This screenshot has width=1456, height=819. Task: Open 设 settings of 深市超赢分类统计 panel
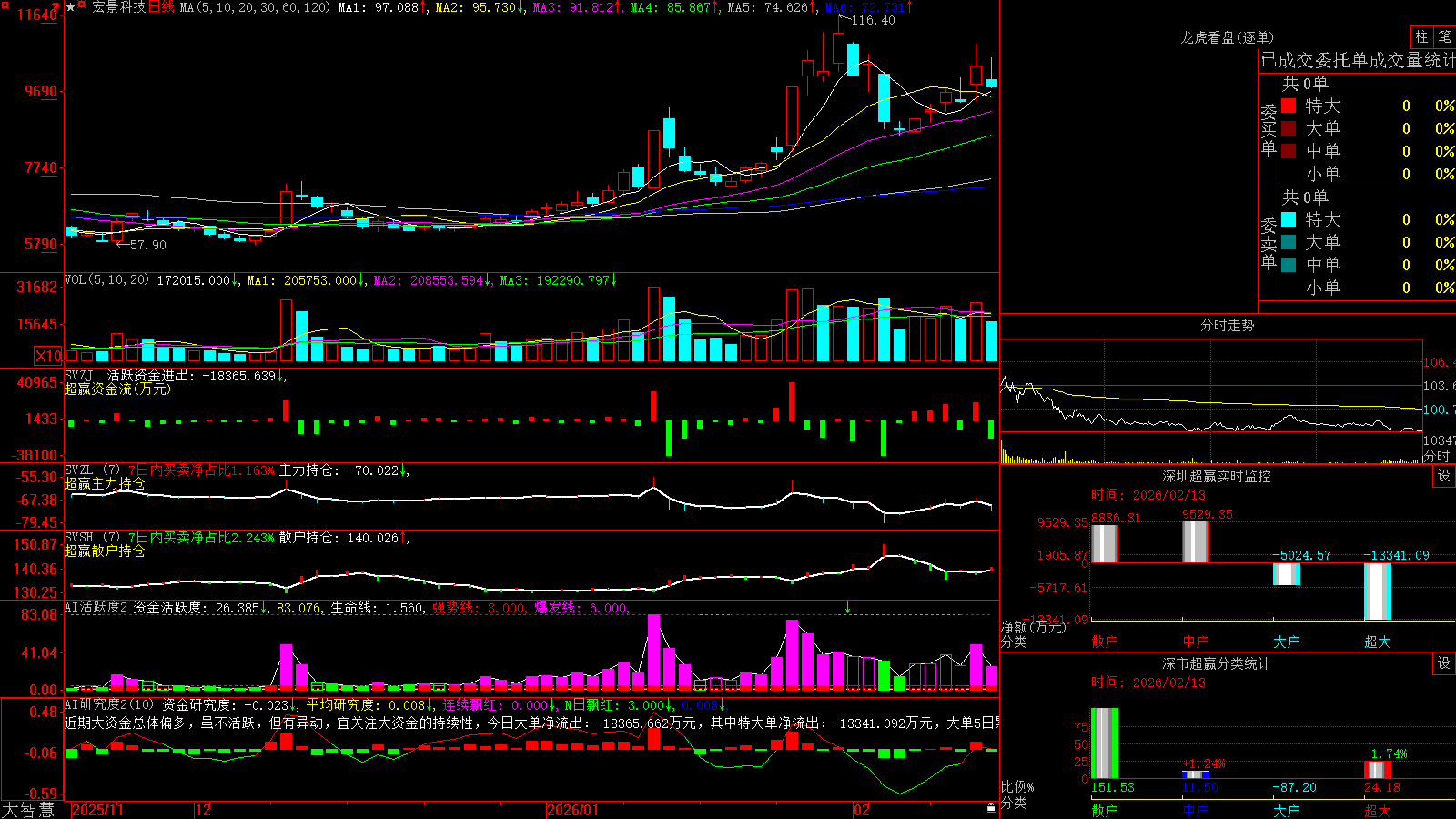click(1444, 663)
